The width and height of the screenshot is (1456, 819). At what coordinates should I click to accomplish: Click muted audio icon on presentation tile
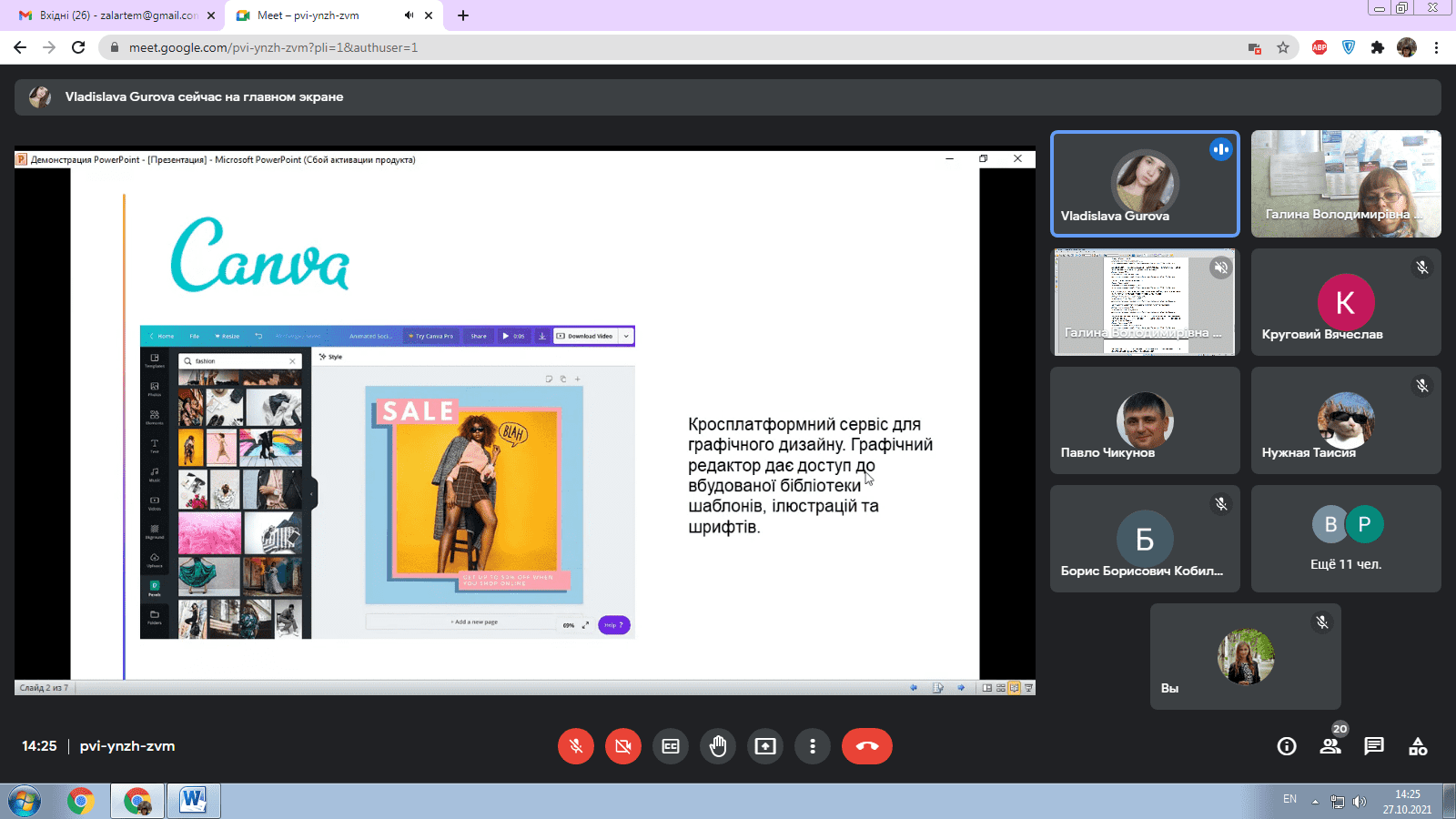(1221, 268)
